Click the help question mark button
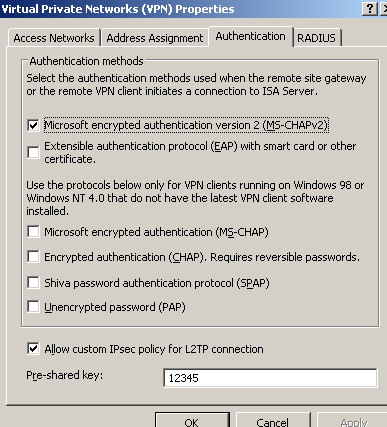The height and width of the screenshot is (427, 387). 369,8
